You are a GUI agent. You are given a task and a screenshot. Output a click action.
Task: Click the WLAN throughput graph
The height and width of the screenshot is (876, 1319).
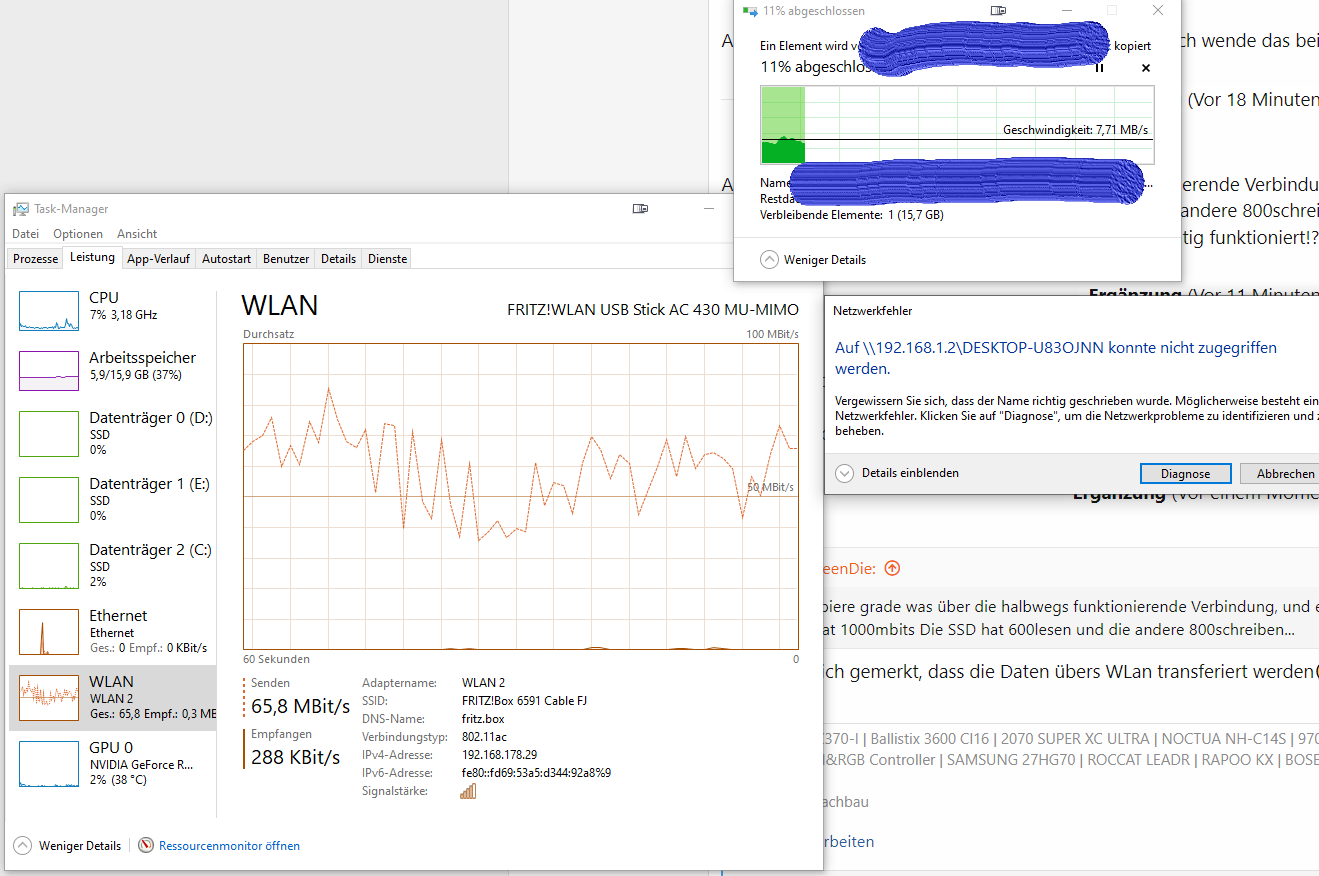(x=520, y=496)
